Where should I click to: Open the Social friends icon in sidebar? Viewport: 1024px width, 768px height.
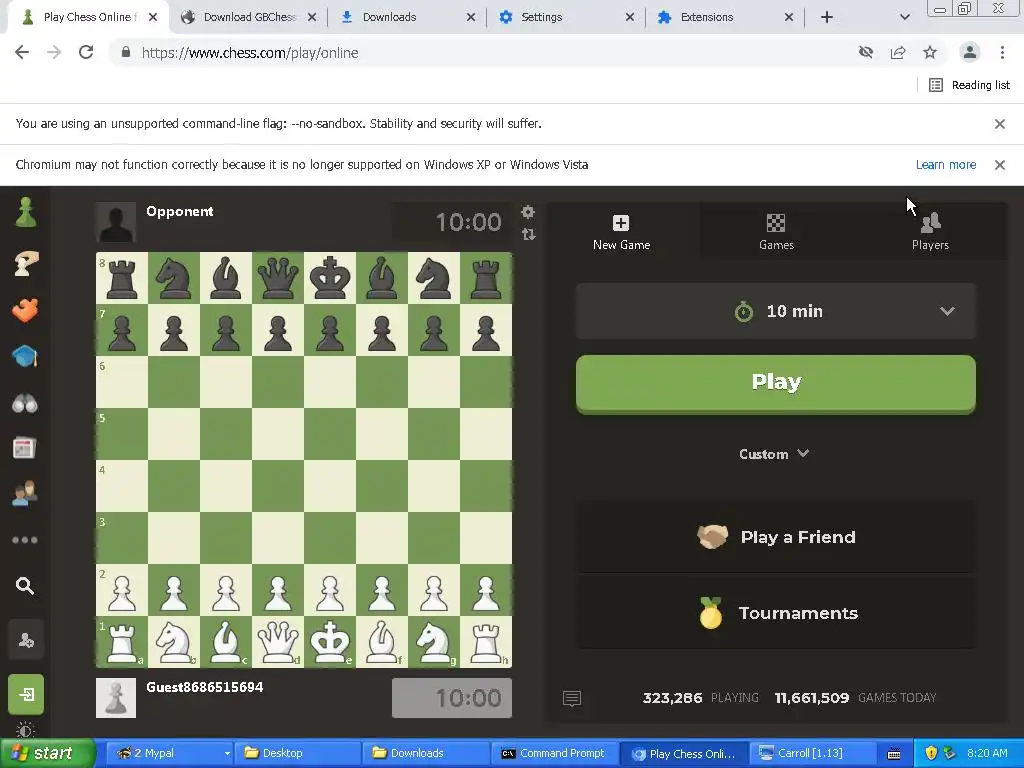point(25,494)
